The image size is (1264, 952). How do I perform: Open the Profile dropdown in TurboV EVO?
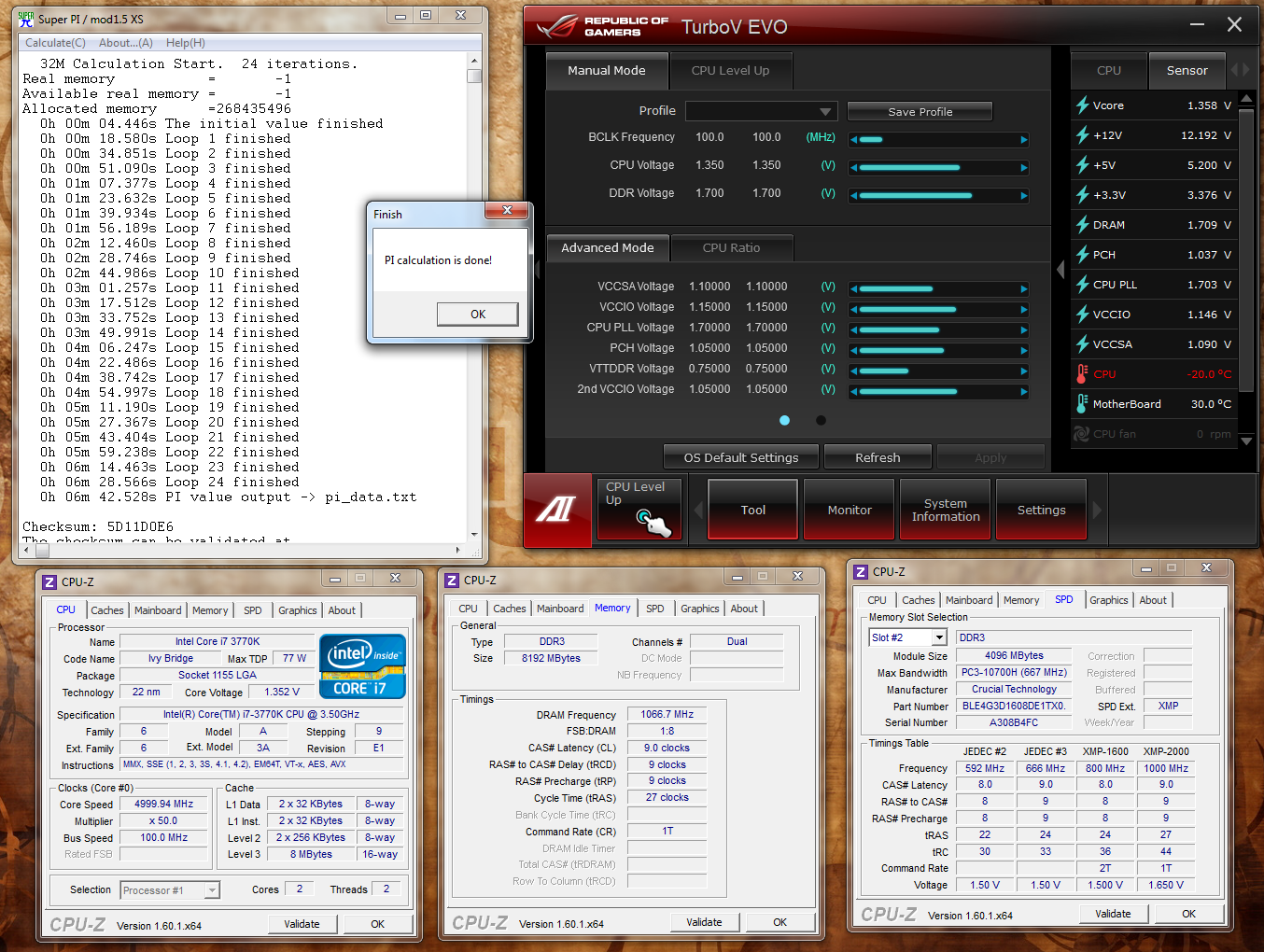click(x=824, y=112)
